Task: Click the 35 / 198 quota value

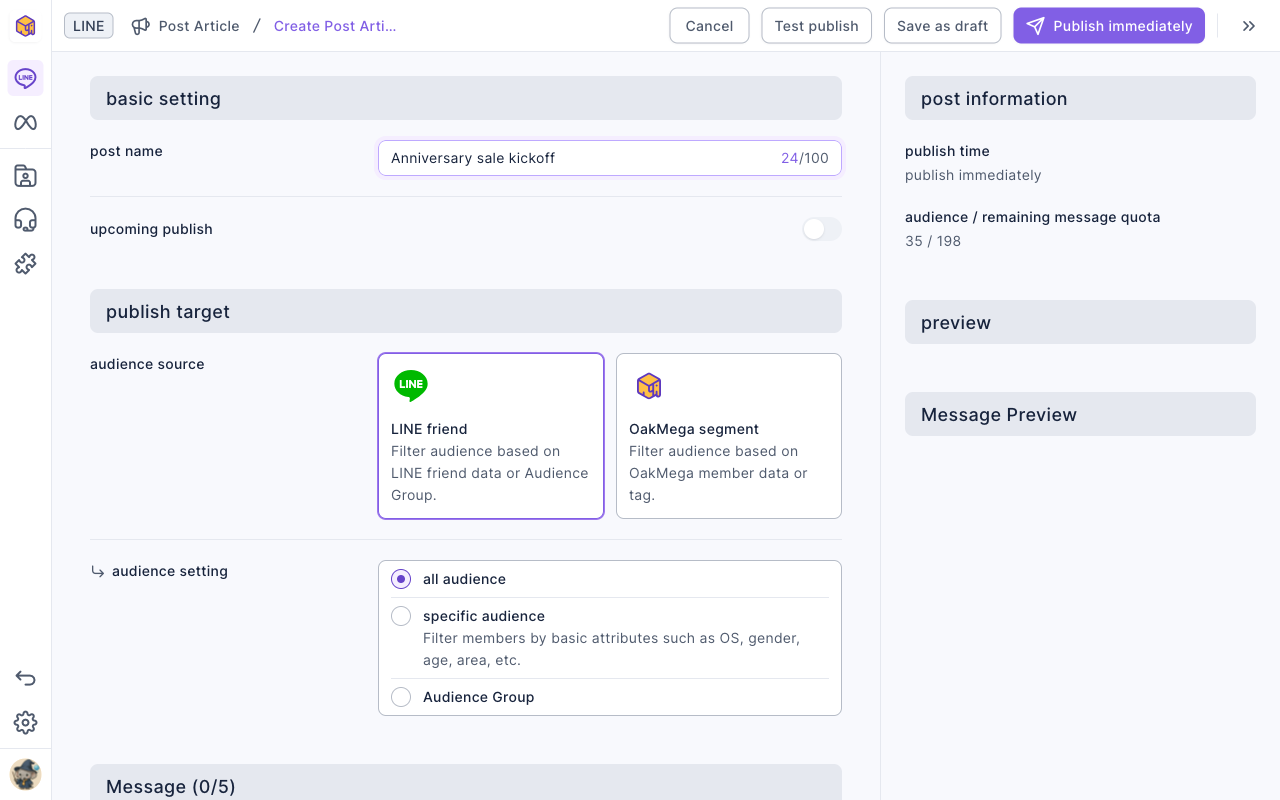Action: coord(933,241)
